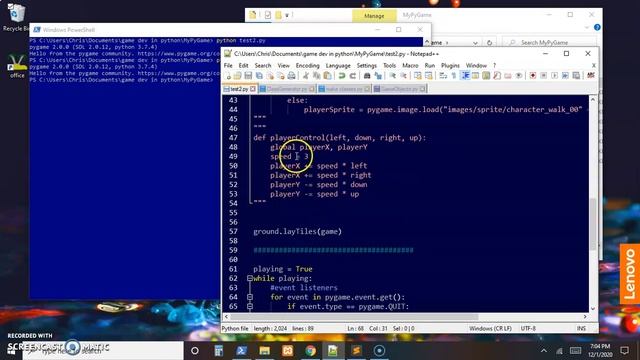The height and width of the screenshot is (360, 640).
Task: Collapse the fold marker on line 64
Action: 250,297
